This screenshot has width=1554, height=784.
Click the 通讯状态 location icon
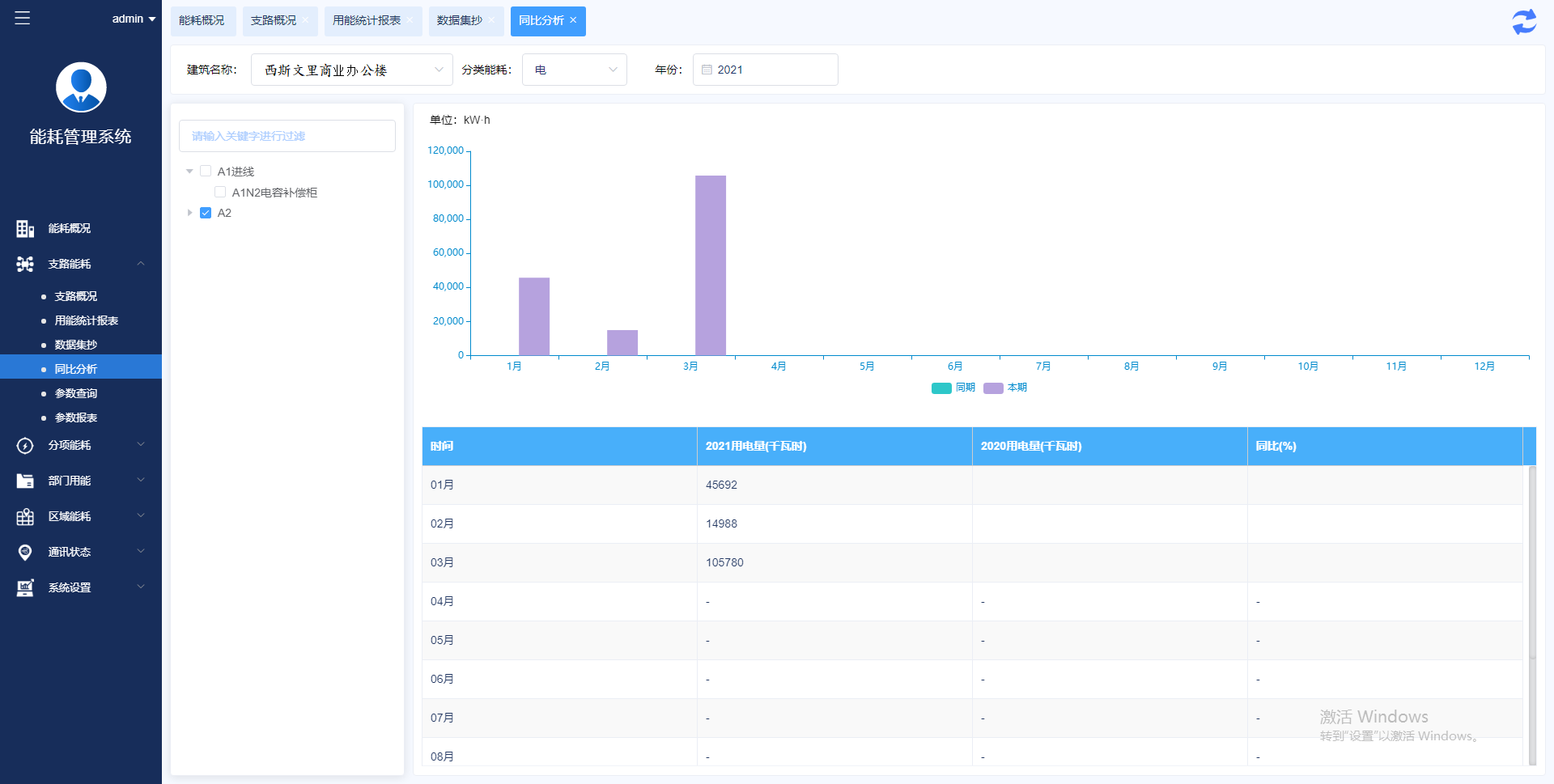click(x=25, y=553)
